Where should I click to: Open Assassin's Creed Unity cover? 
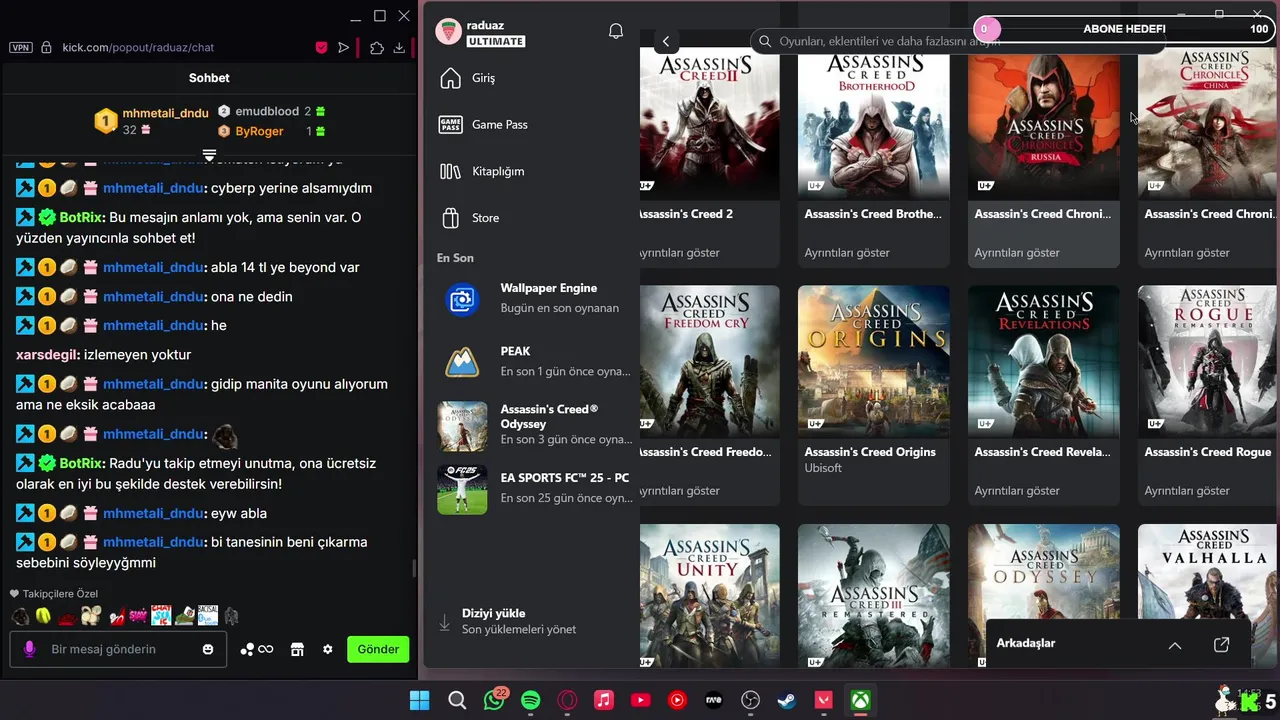[x=709, y=596]
